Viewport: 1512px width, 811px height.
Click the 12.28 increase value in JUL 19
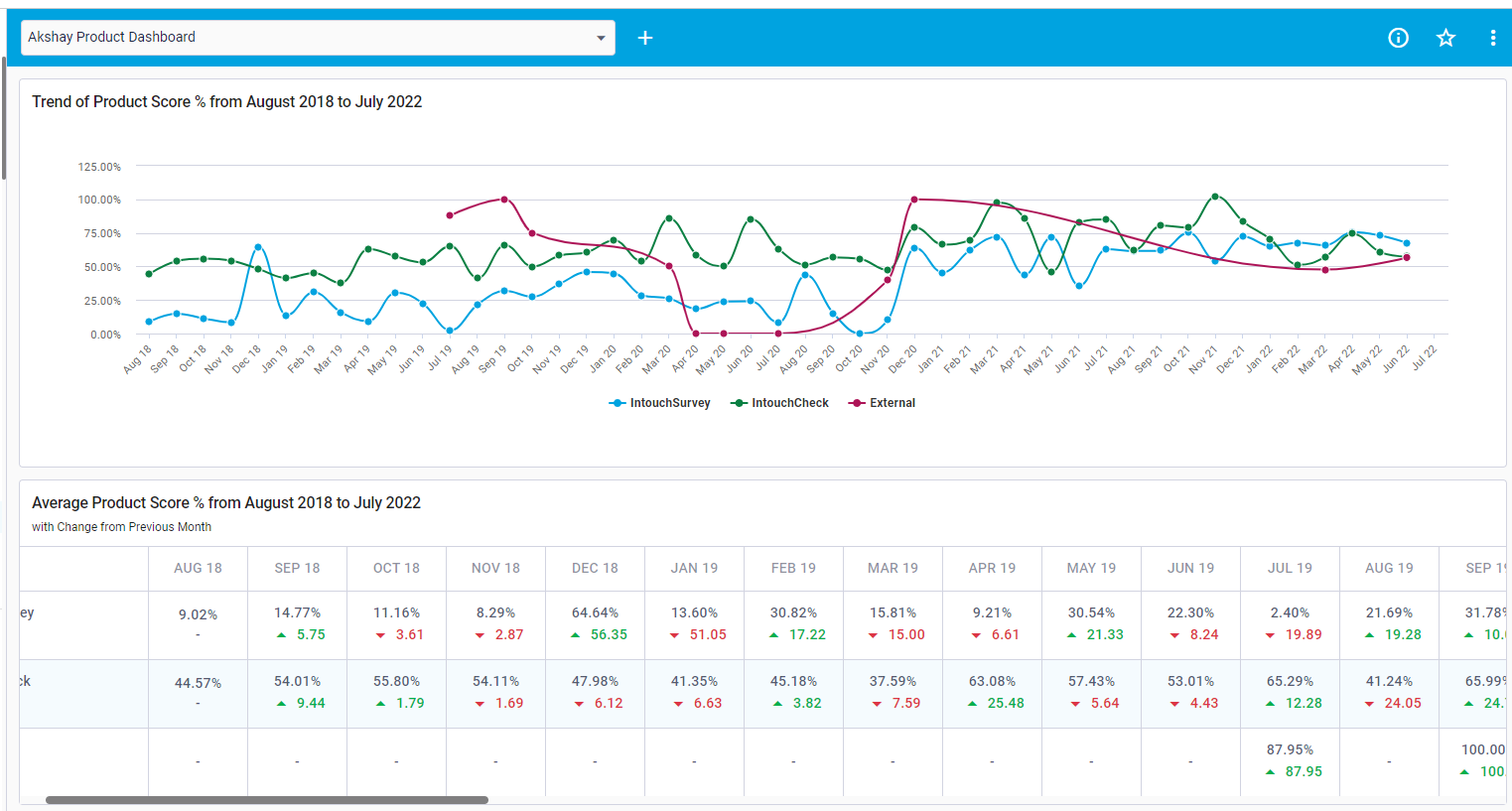(x=1304, y=703)
